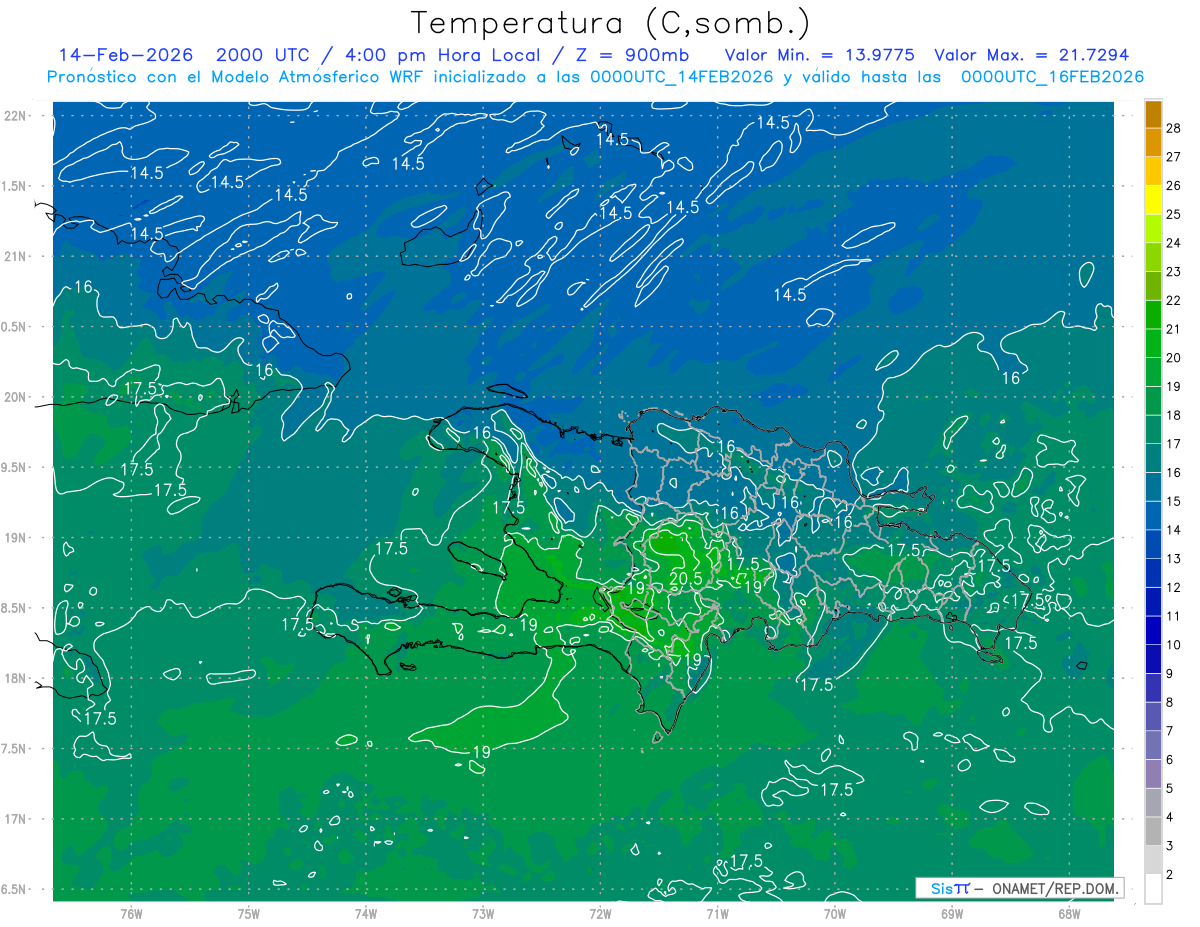Click the '72W' longitude axis label

600,914
